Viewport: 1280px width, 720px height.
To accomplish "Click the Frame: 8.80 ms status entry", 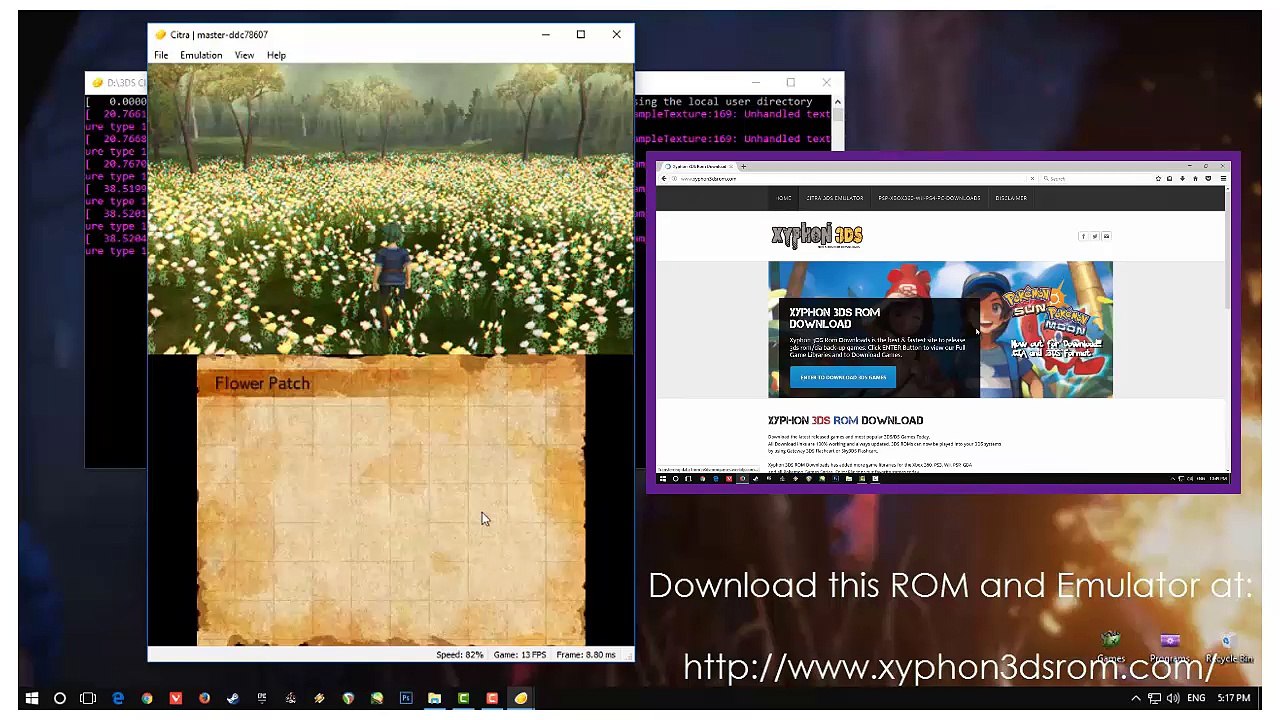I will pos(586,654).
